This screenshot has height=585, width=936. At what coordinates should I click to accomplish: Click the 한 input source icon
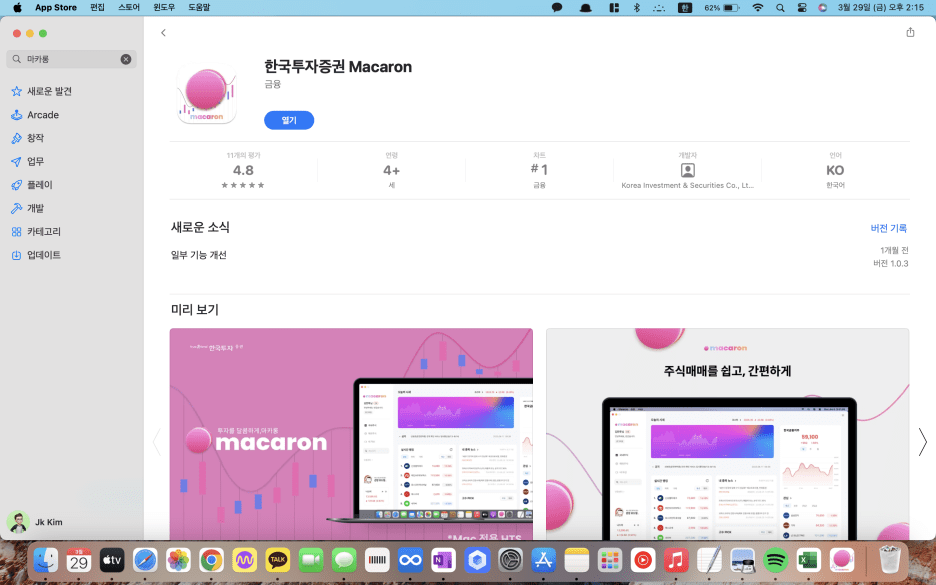(685, 8)
